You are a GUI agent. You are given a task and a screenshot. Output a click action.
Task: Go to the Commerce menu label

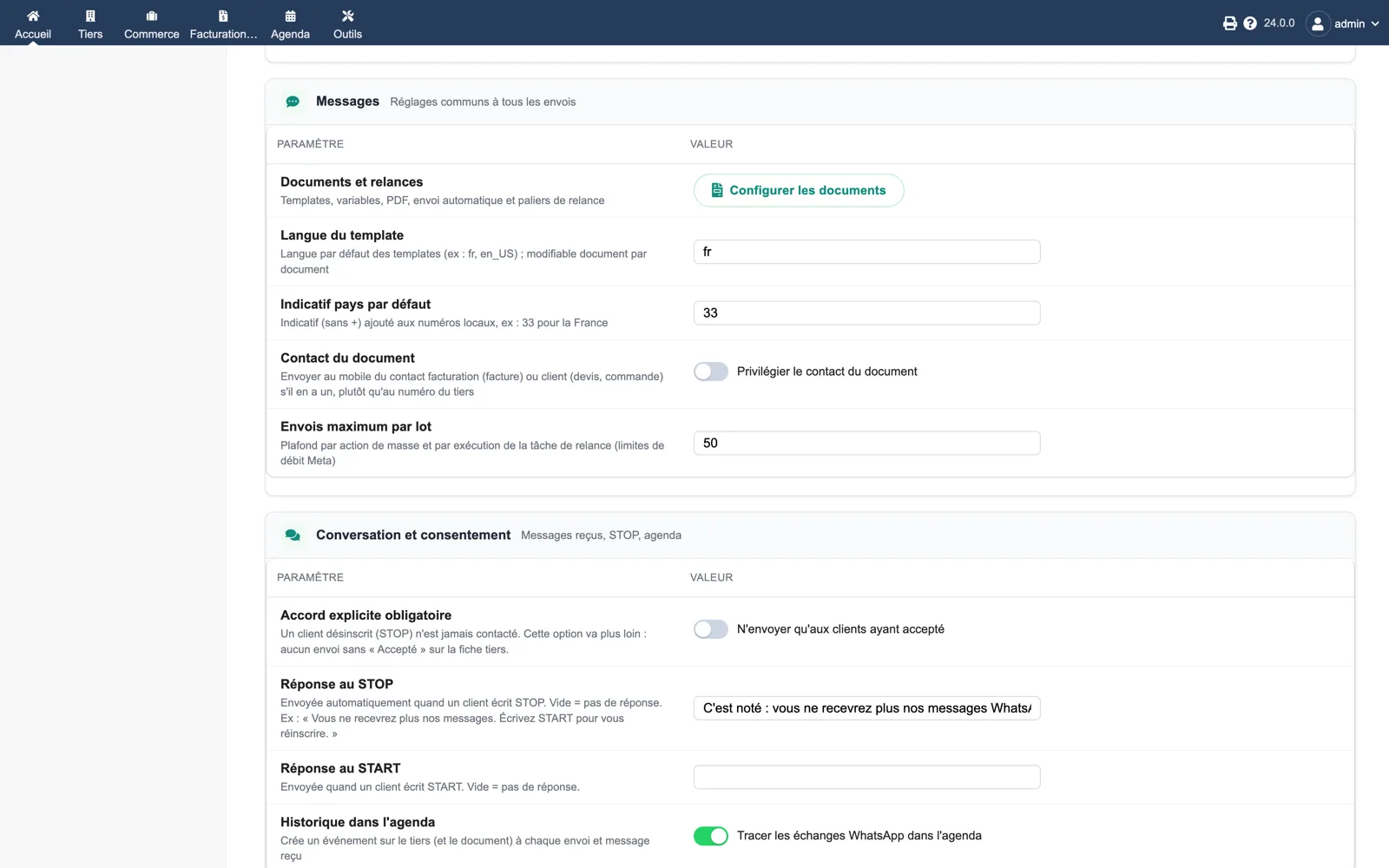coord(152,34)
